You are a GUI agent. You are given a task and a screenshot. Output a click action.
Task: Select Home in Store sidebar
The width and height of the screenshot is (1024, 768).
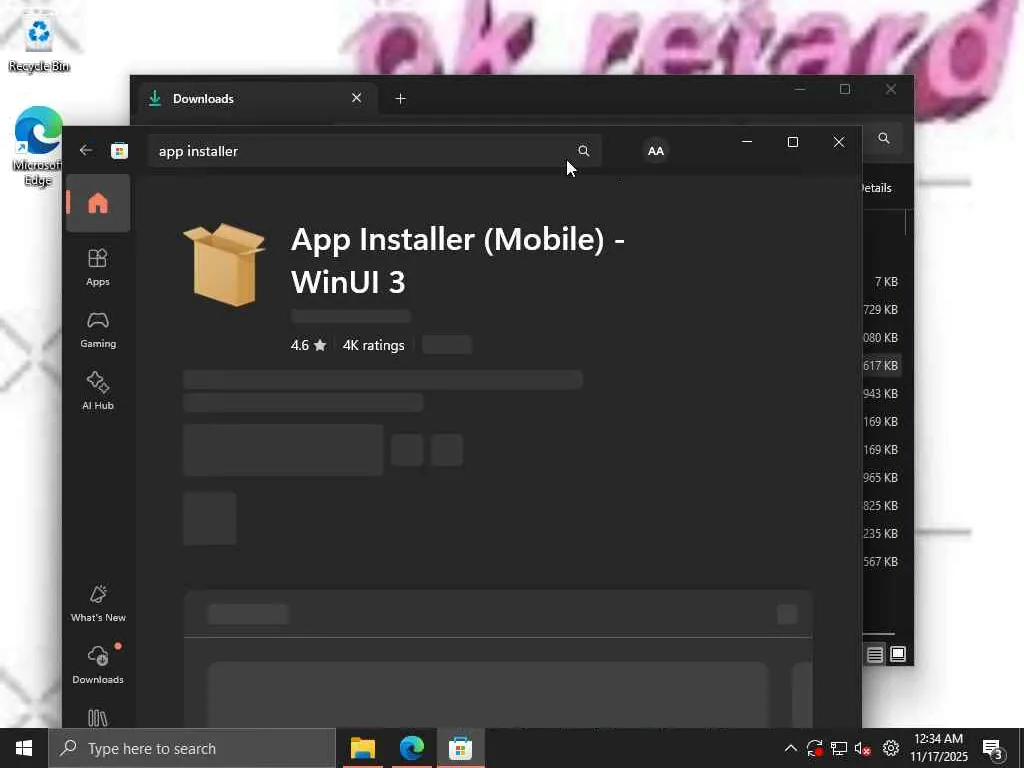click(98, 203)
